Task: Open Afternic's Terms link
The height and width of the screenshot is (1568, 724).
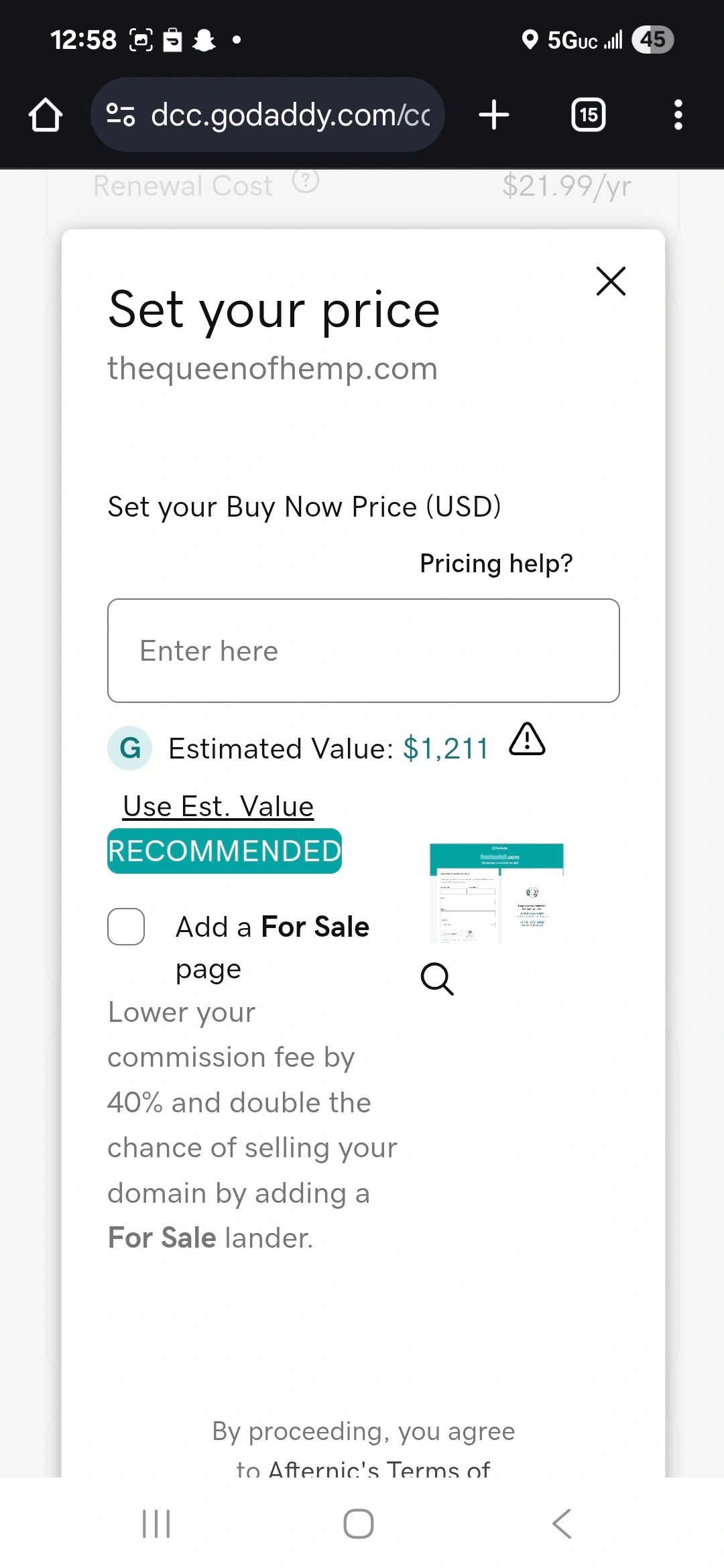Action: [379, 1469]
